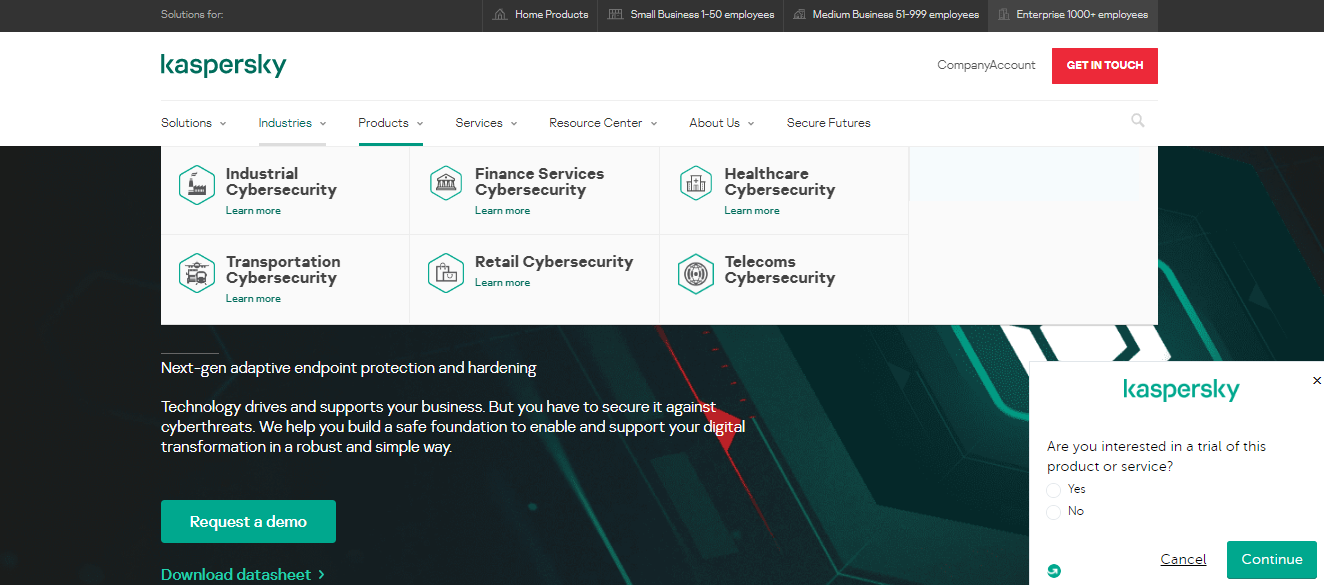Viewport: 1324px width, 585px height.
Task: Click the Transportation Cybersecurity truck icon
Action: (x=197, y=272)
